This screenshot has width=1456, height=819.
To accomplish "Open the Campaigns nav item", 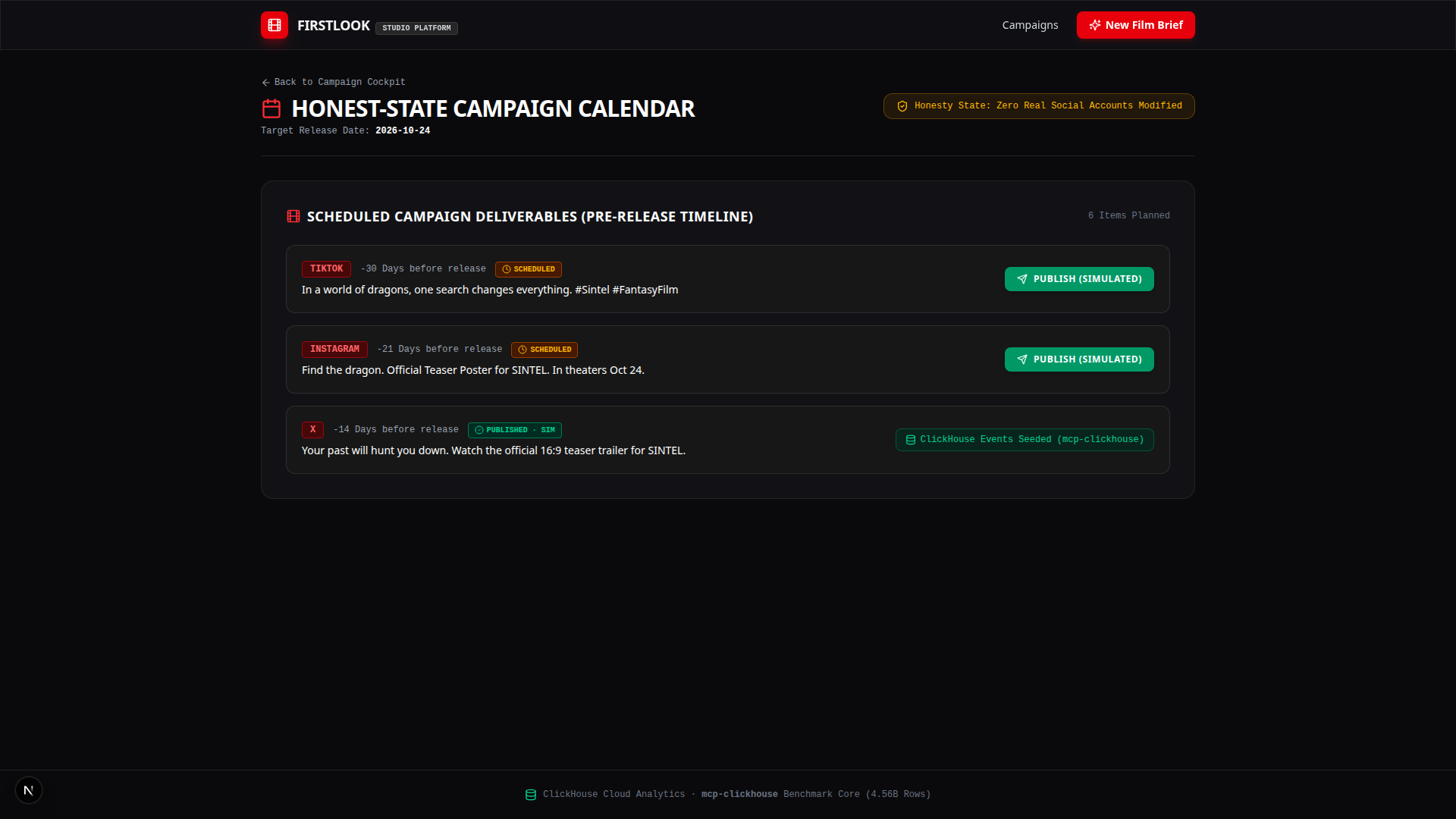I will (1030, 25).
